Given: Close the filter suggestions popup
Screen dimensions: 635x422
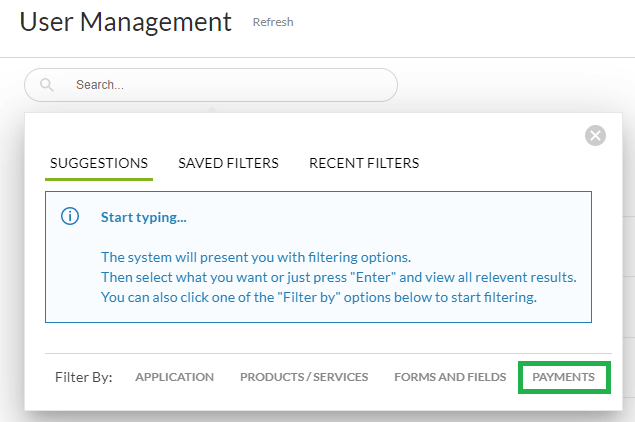Looking at the screenshot, I should (595, 136).
